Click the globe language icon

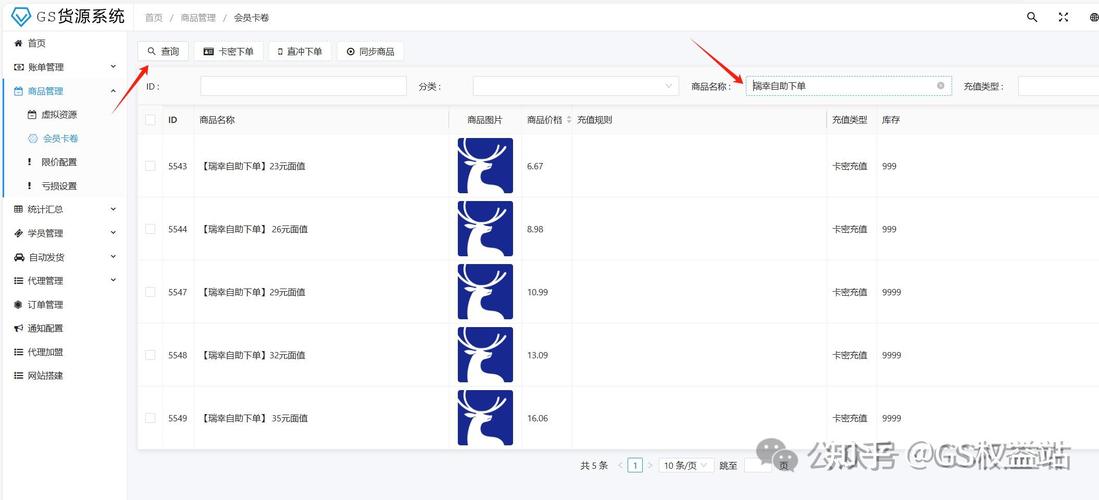pos(1093,17)
